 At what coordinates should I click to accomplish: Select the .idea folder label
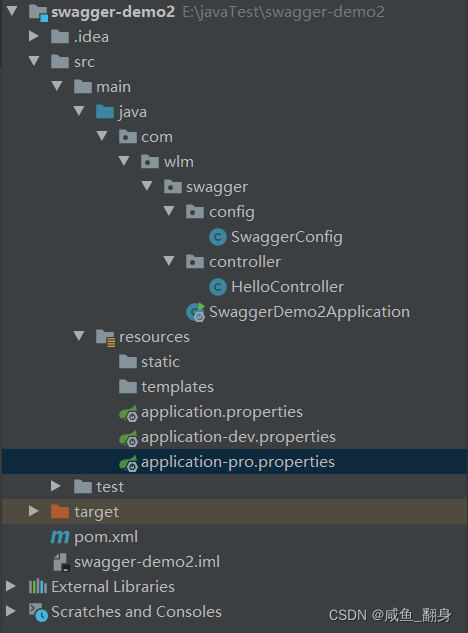click(x=91, y=37)
